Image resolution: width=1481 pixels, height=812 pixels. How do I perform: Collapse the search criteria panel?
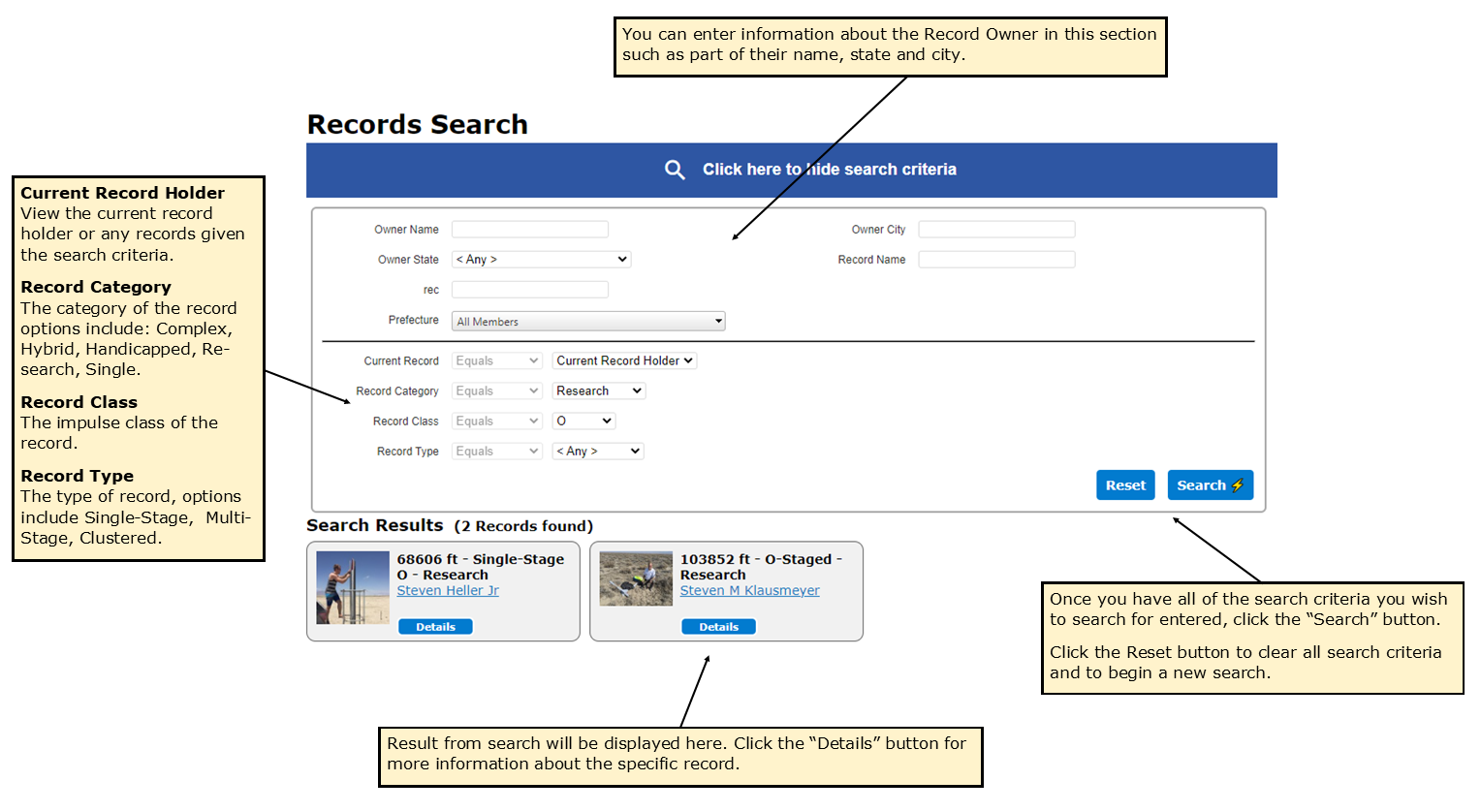click(x=829, y=169)
